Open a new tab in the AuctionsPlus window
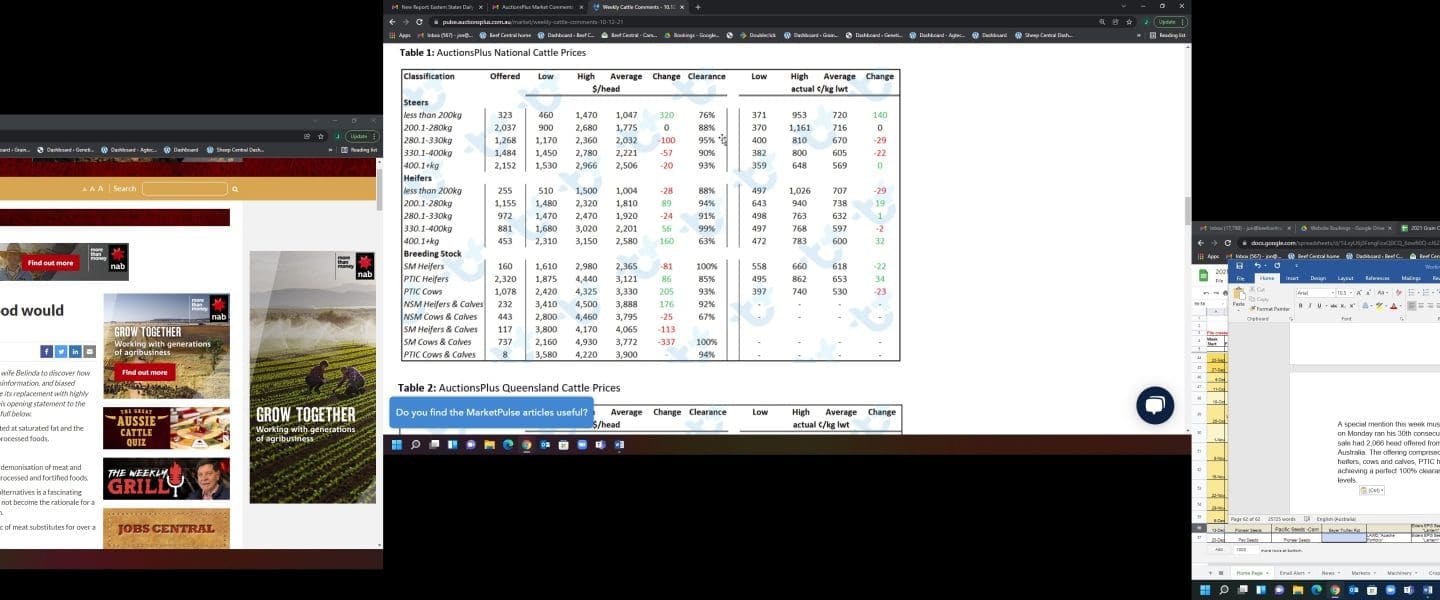 [698, 7]
